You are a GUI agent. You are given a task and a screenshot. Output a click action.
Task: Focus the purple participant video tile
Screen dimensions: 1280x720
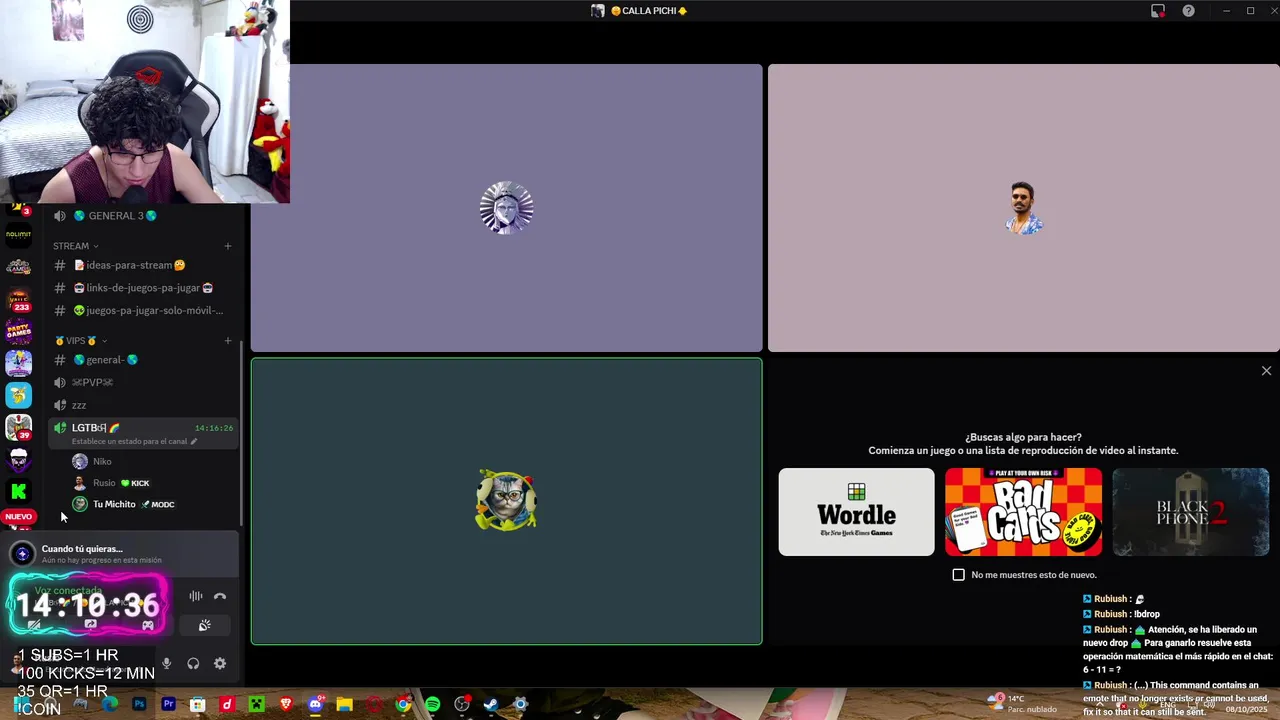(x=506, y=208)
